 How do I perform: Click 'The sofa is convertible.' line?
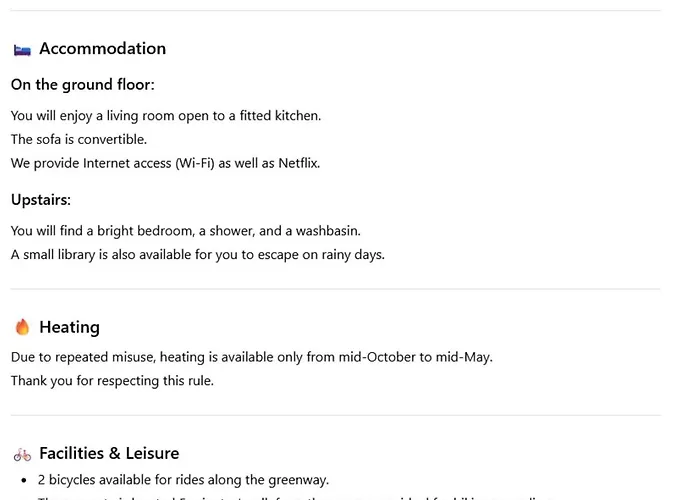(x=79, y=139)
